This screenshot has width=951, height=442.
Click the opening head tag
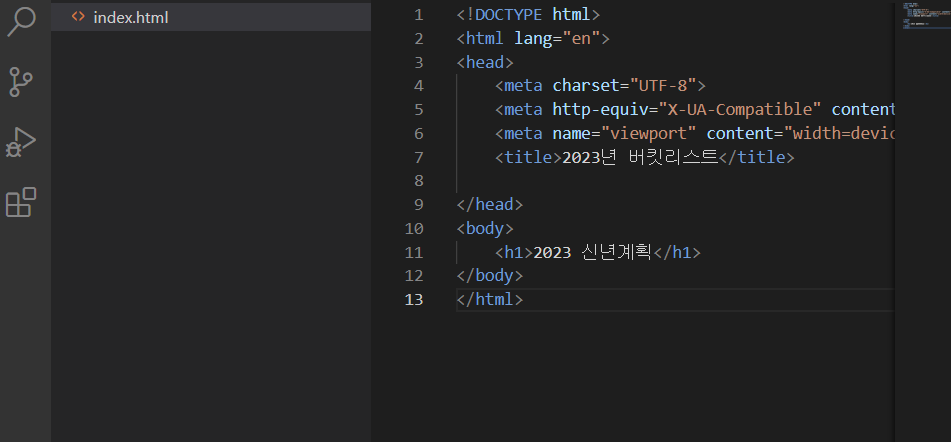(485, 62)
